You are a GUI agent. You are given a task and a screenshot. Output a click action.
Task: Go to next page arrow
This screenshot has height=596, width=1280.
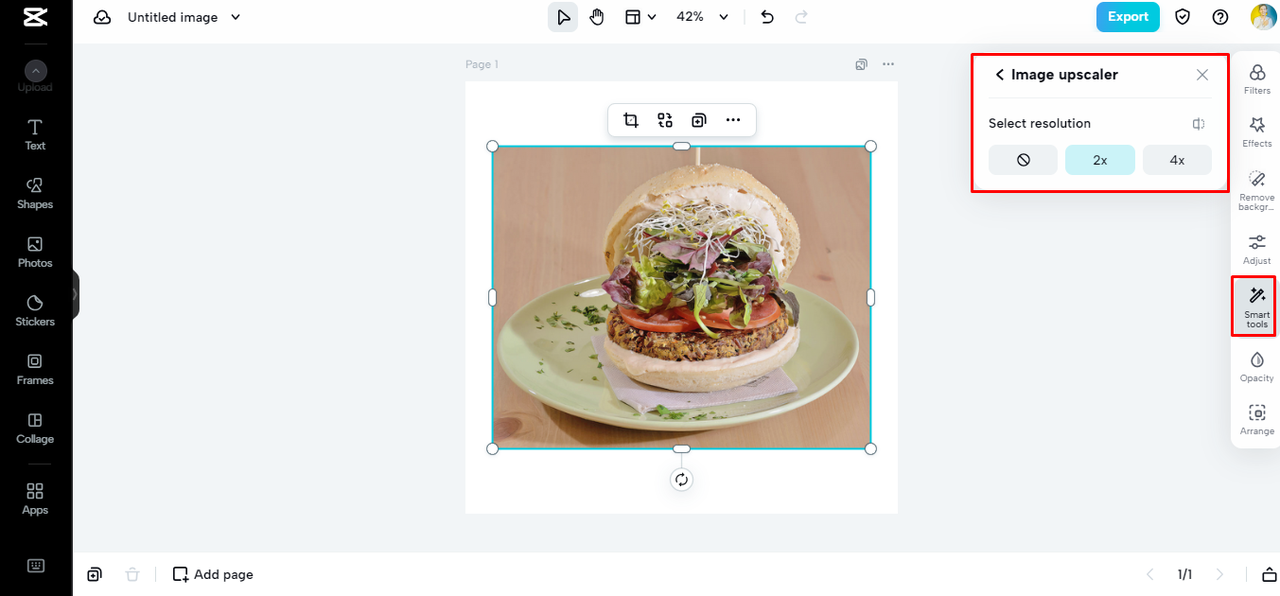point(1219,574)
